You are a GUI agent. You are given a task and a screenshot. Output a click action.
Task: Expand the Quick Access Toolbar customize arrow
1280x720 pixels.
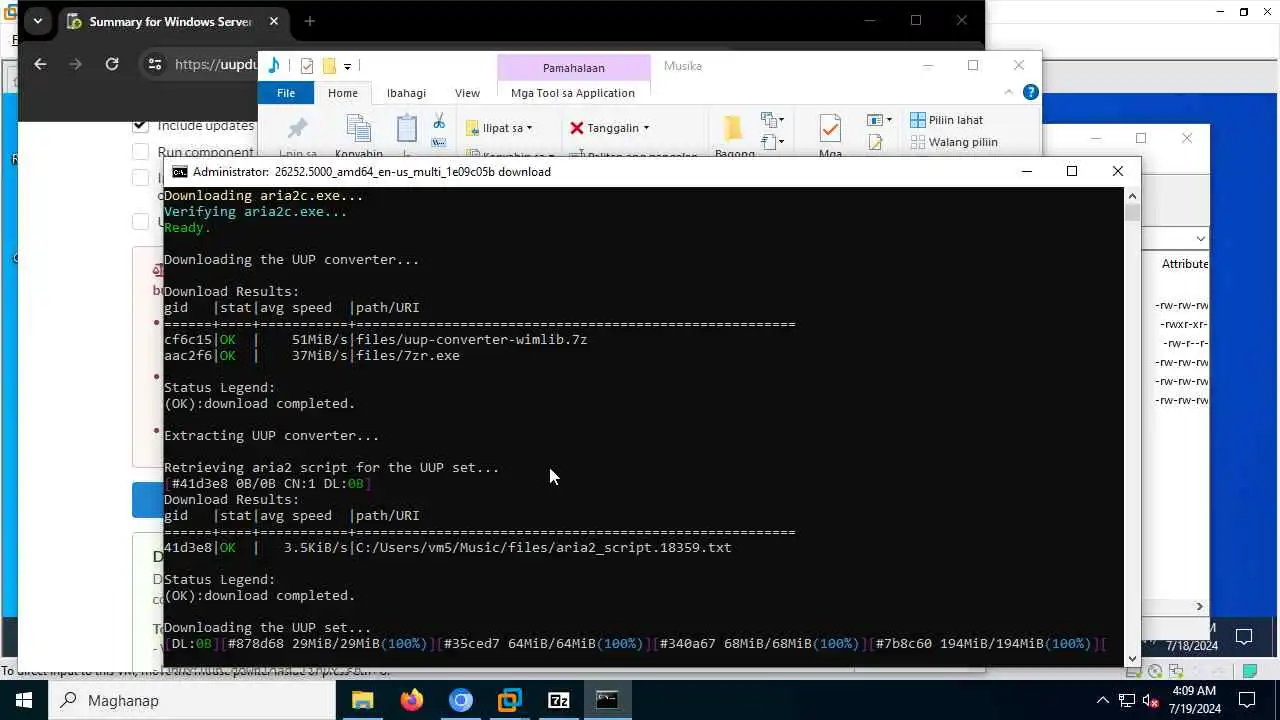click(x=347, y=66)
